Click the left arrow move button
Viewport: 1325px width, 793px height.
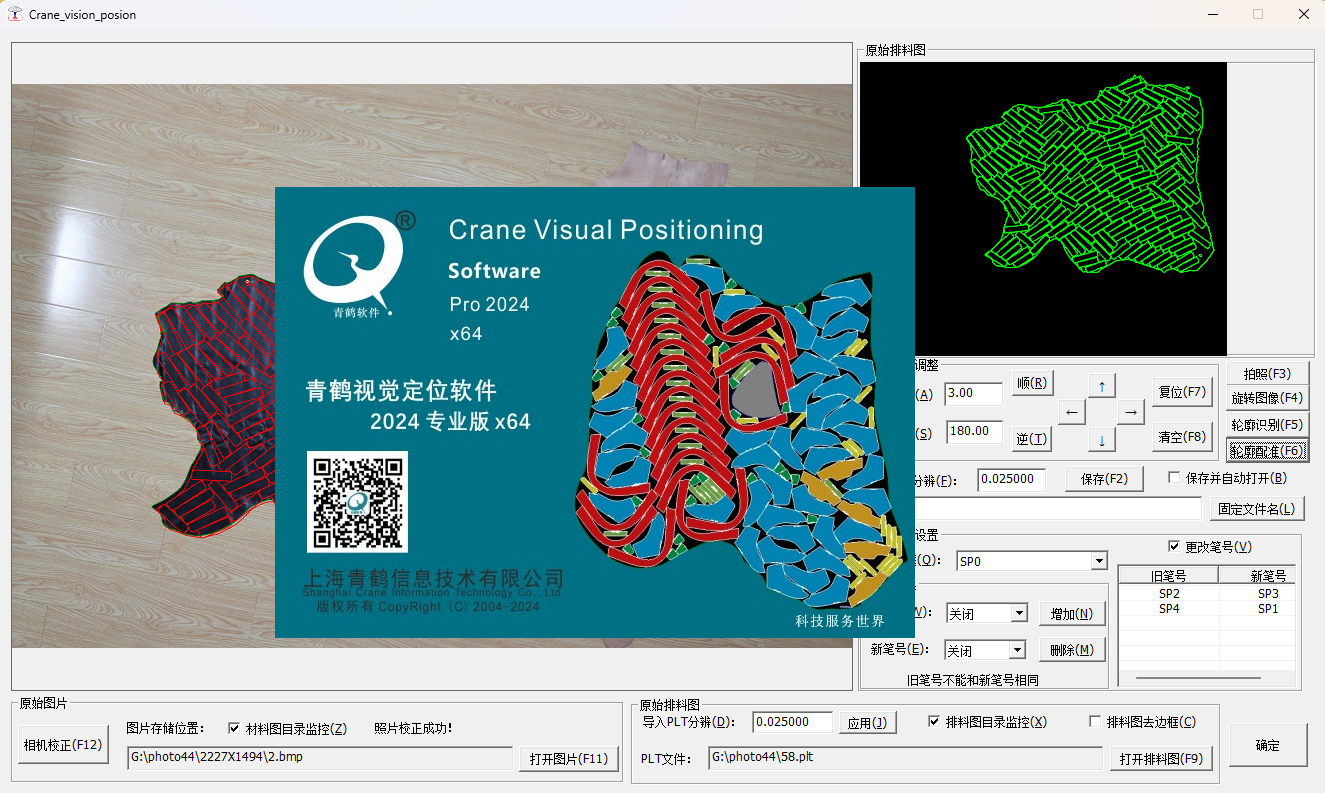(1072, 412)
